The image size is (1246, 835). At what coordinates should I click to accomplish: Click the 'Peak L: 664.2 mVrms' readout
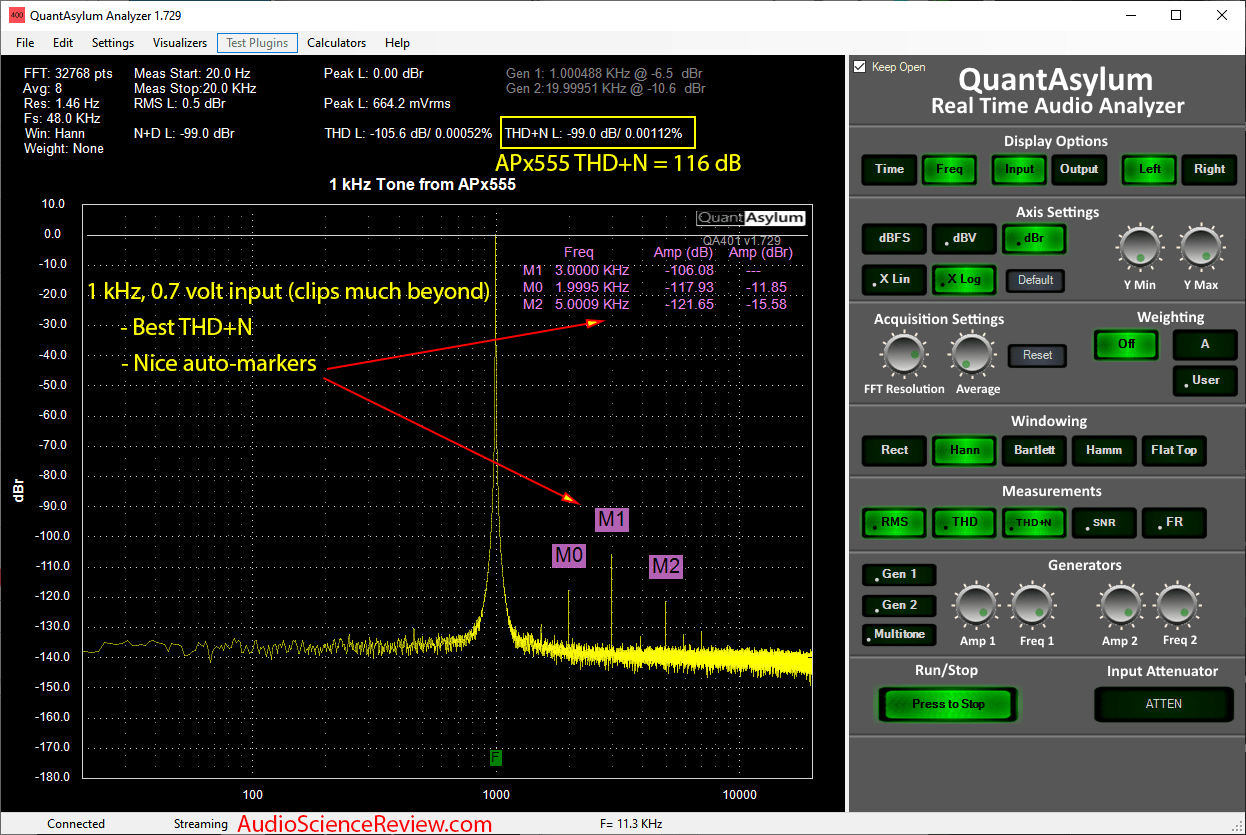[388, 103]
